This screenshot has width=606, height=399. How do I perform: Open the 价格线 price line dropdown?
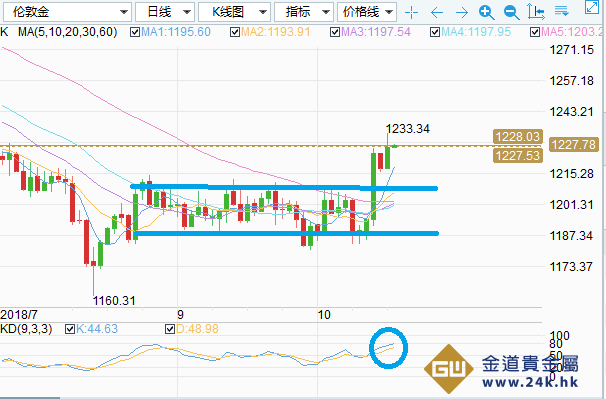(366, 12)
